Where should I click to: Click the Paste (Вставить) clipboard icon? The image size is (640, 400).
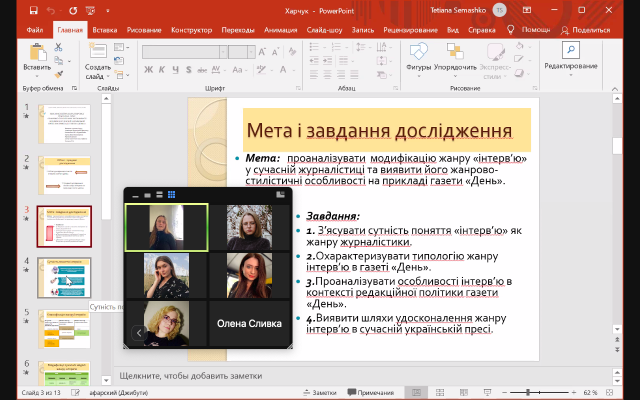37,51
